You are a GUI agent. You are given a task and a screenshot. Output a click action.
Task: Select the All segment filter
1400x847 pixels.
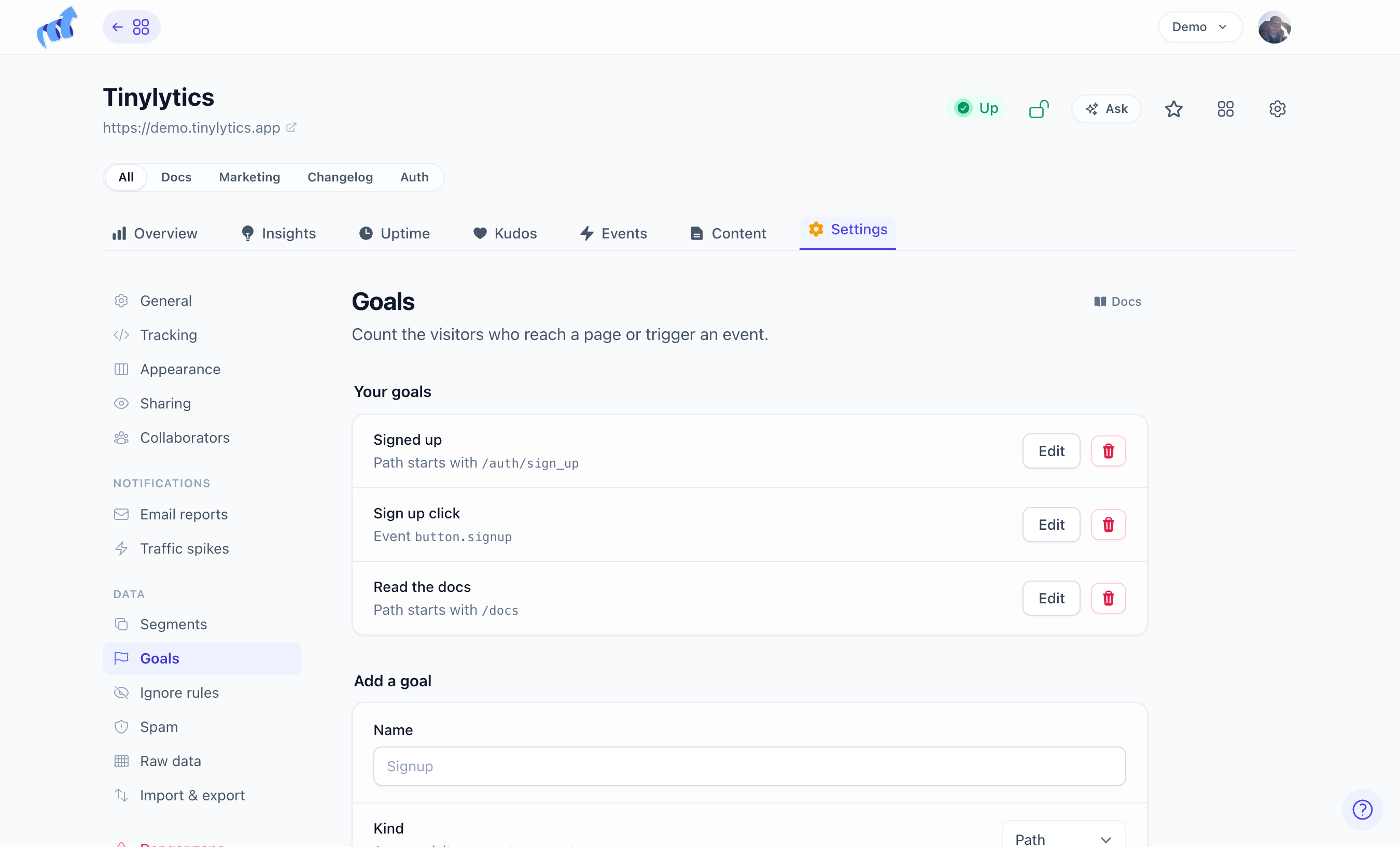point(126,177)
